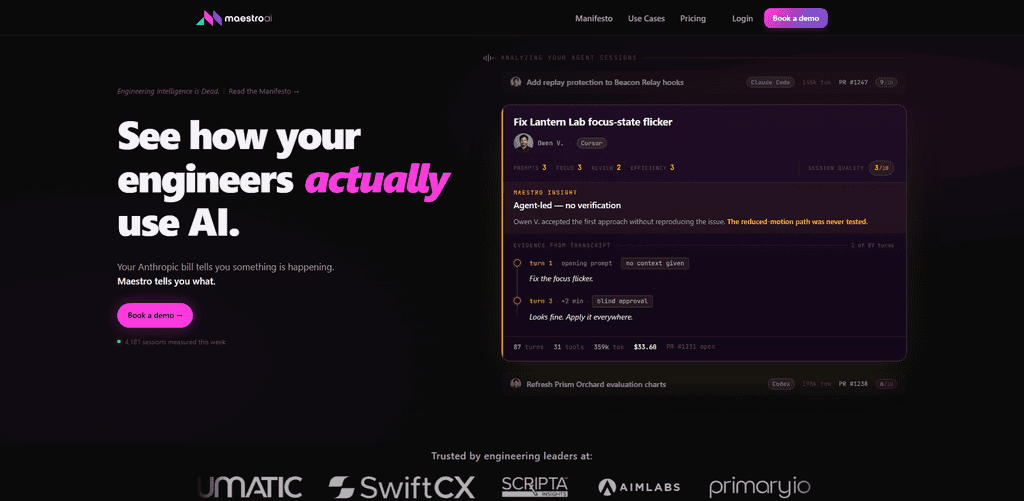Click the 31 tools stat

[569, 347]
